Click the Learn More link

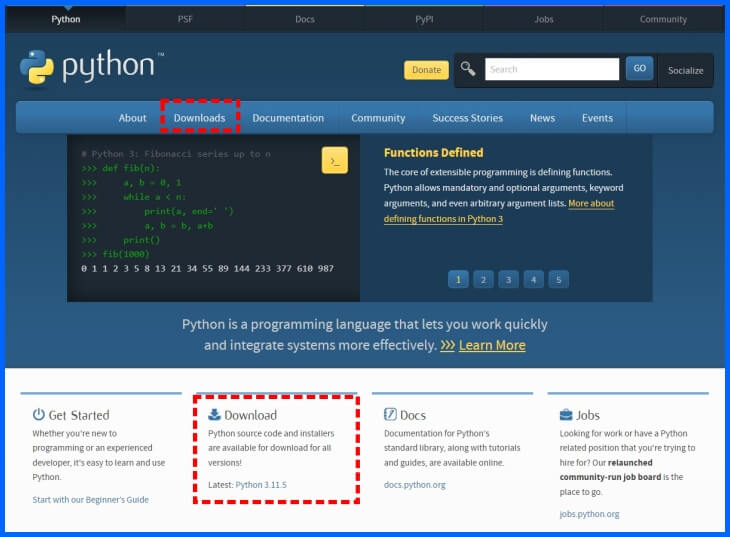(x=492, y=345)
